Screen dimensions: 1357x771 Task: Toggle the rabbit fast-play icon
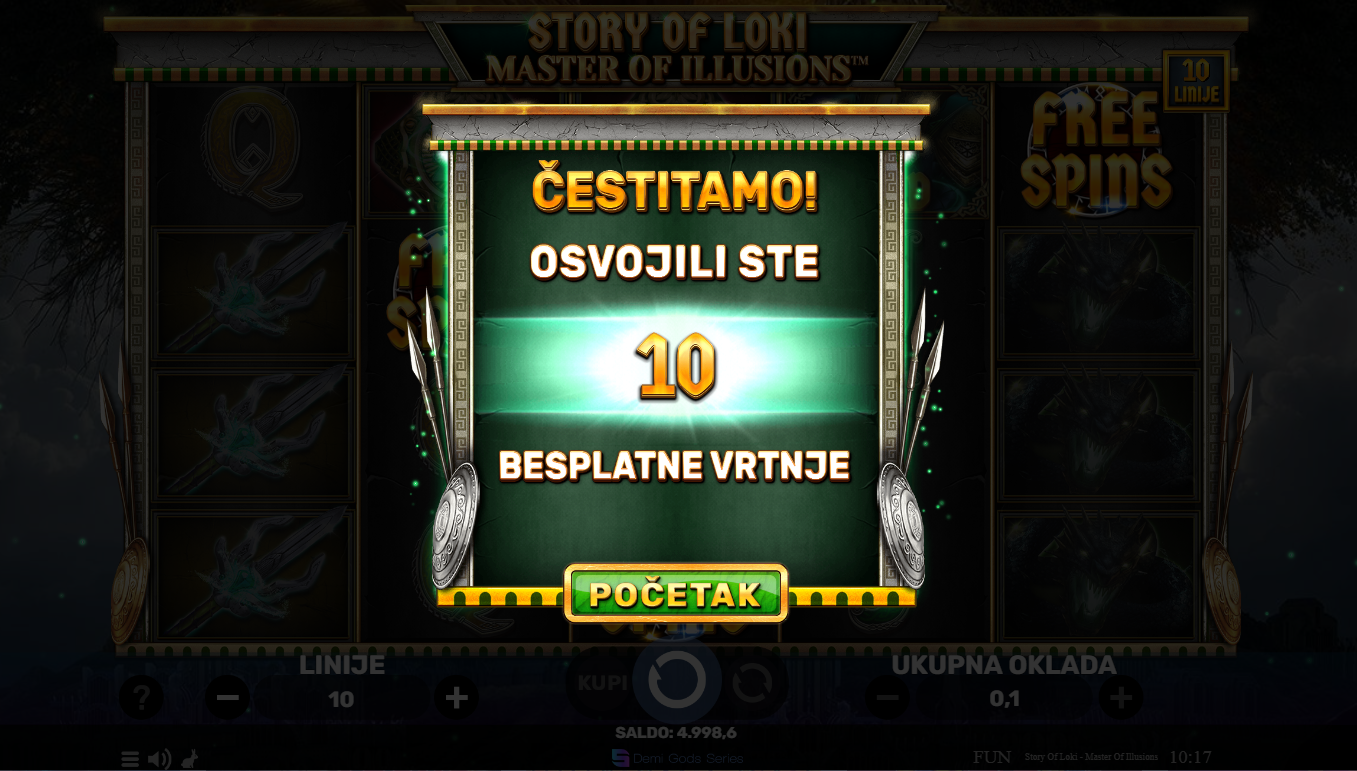[189, 759]
